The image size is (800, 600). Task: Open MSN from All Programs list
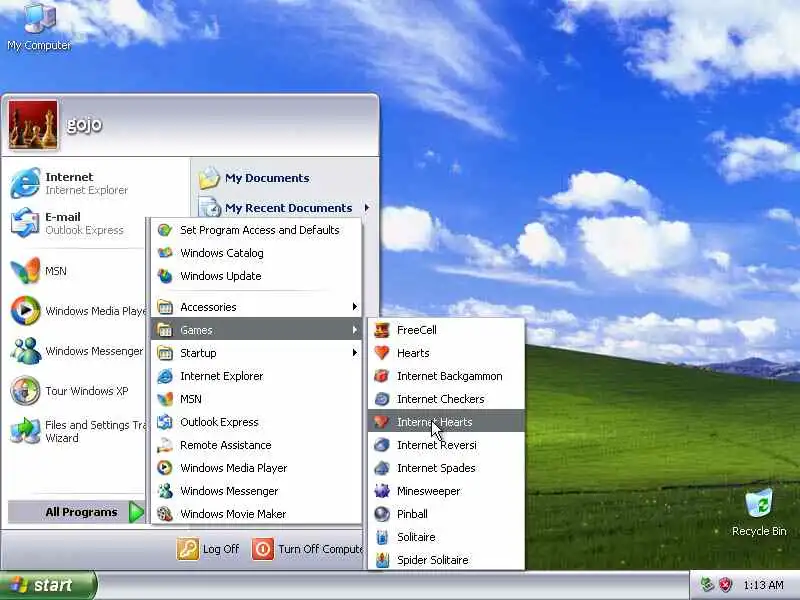(x=257, y=399)
